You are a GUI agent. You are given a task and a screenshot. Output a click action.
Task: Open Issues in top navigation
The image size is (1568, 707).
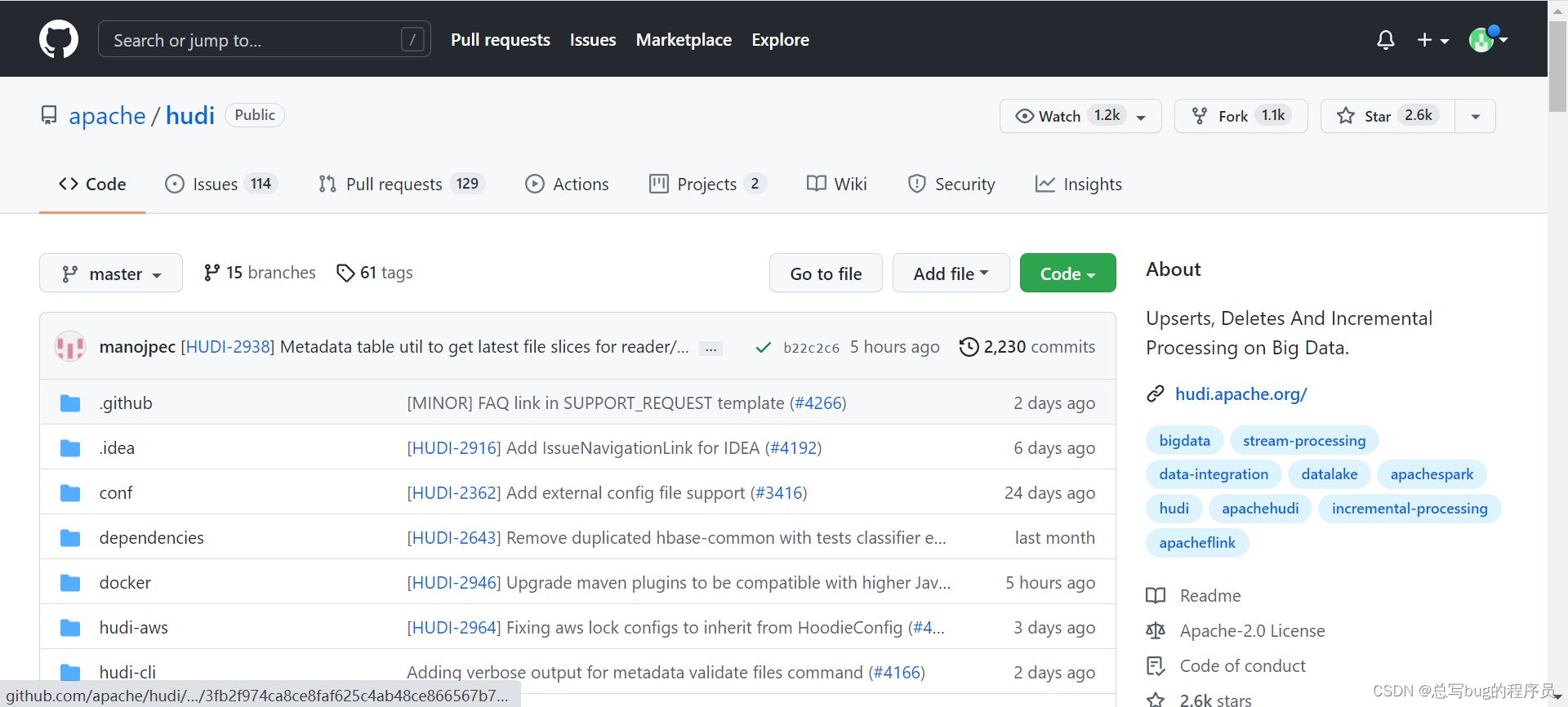click(x=593, y=39)
